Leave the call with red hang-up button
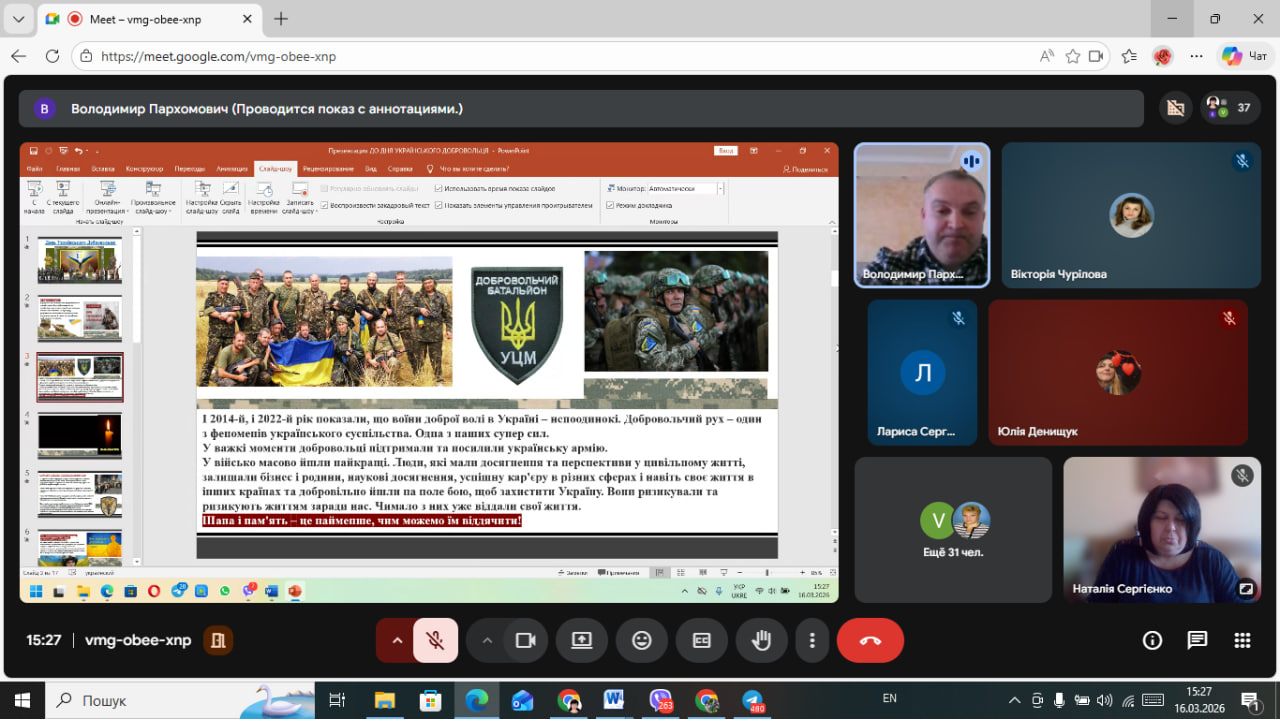 coord(870,641)
